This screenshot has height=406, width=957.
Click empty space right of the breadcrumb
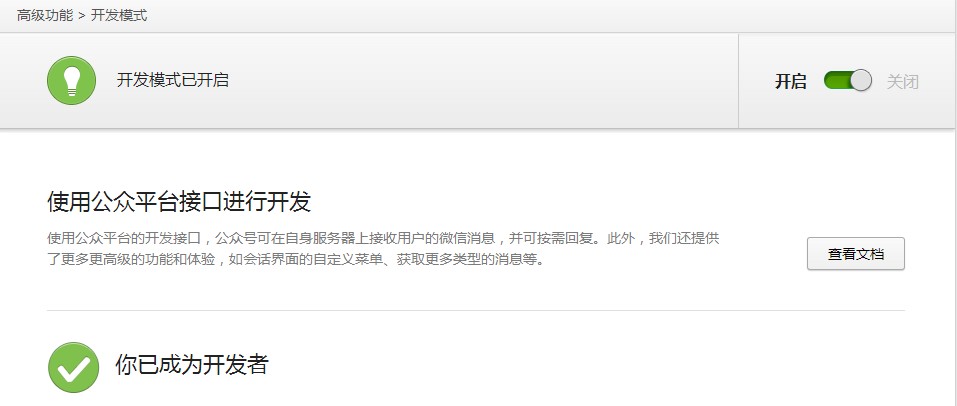point(549,16)
